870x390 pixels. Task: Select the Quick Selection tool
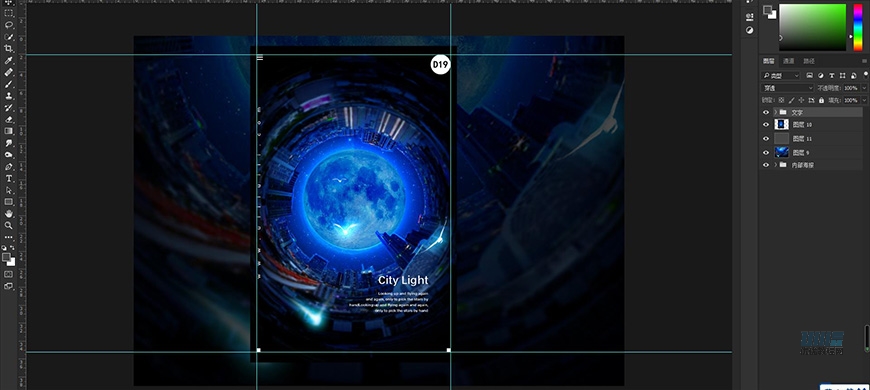(9, 37)
